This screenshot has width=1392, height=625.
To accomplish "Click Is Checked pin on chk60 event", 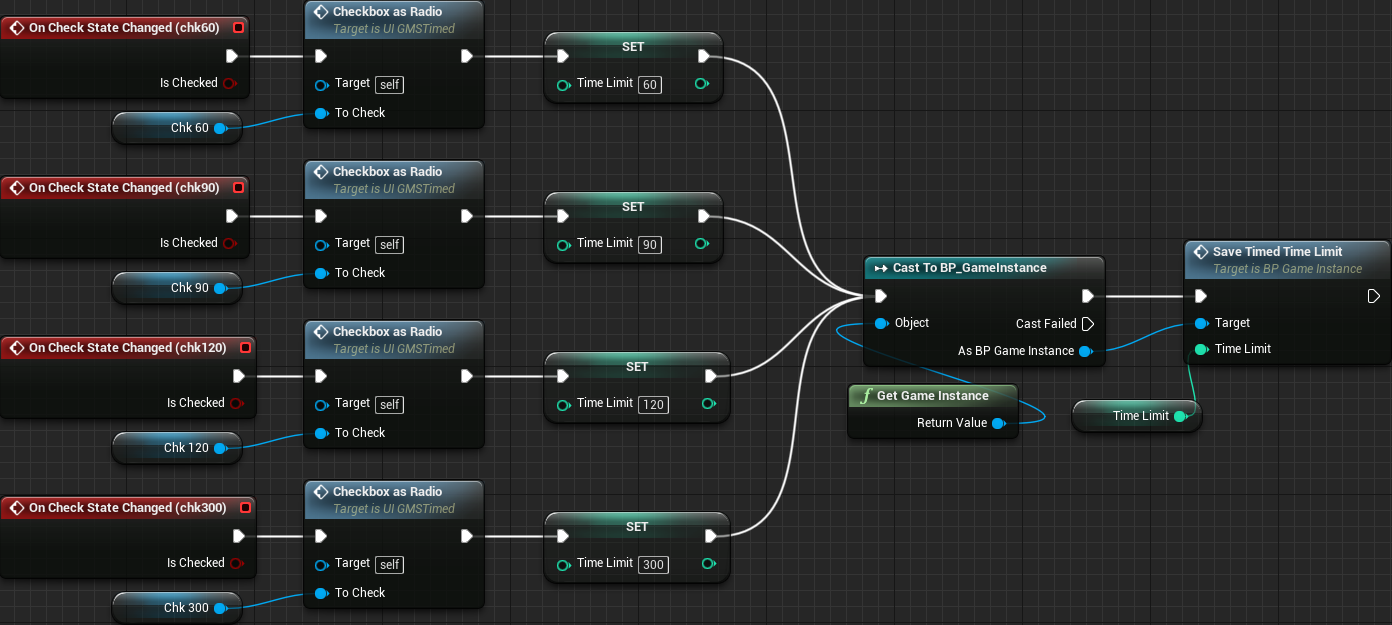I will click(229, 83).
